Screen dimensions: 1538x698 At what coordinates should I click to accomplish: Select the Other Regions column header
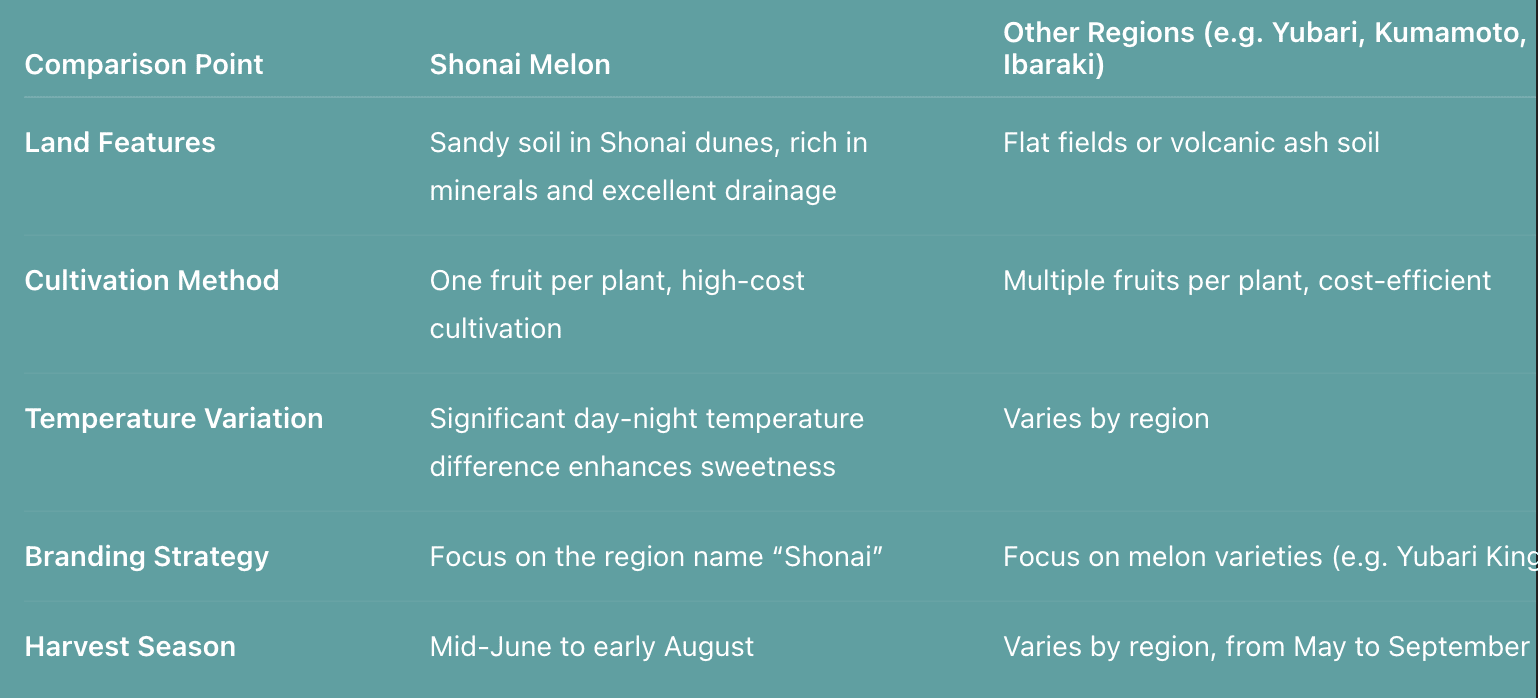click(1266, 49)
